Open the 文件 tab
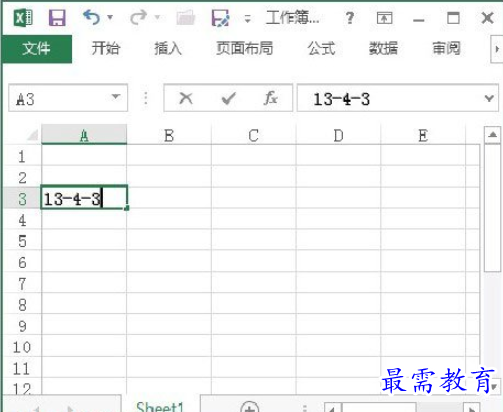This screenshot has width=503, height=412. (36, 49)
